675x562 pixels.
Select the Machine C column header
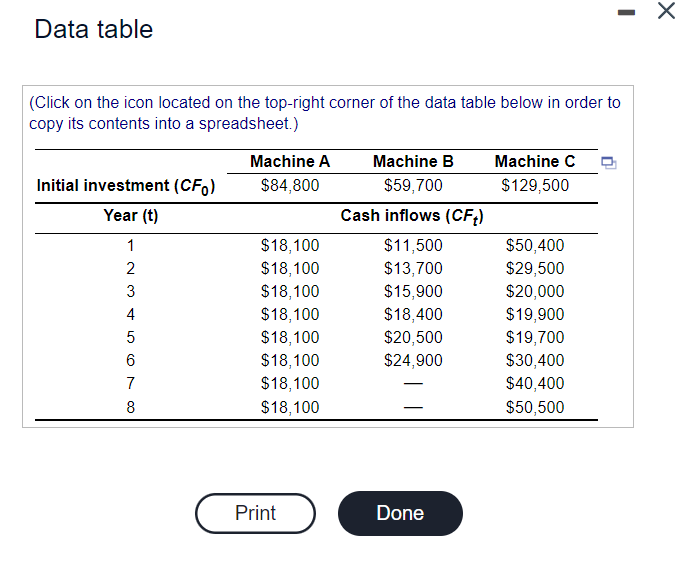click(x=535, y=161)
